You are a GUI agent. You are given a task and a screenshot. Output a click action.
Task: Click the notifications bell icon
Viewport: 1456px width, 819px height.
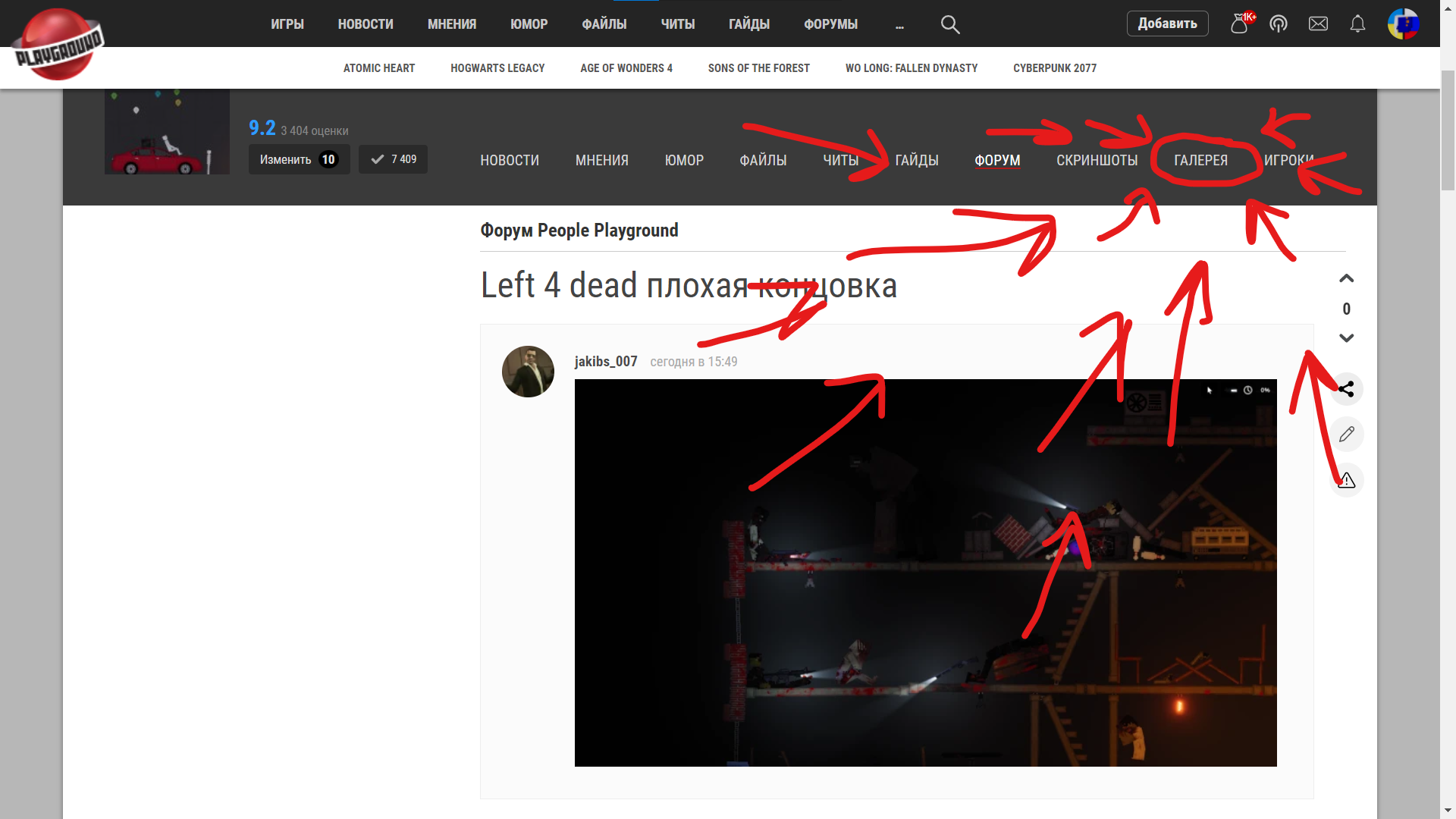(1357, 24)
